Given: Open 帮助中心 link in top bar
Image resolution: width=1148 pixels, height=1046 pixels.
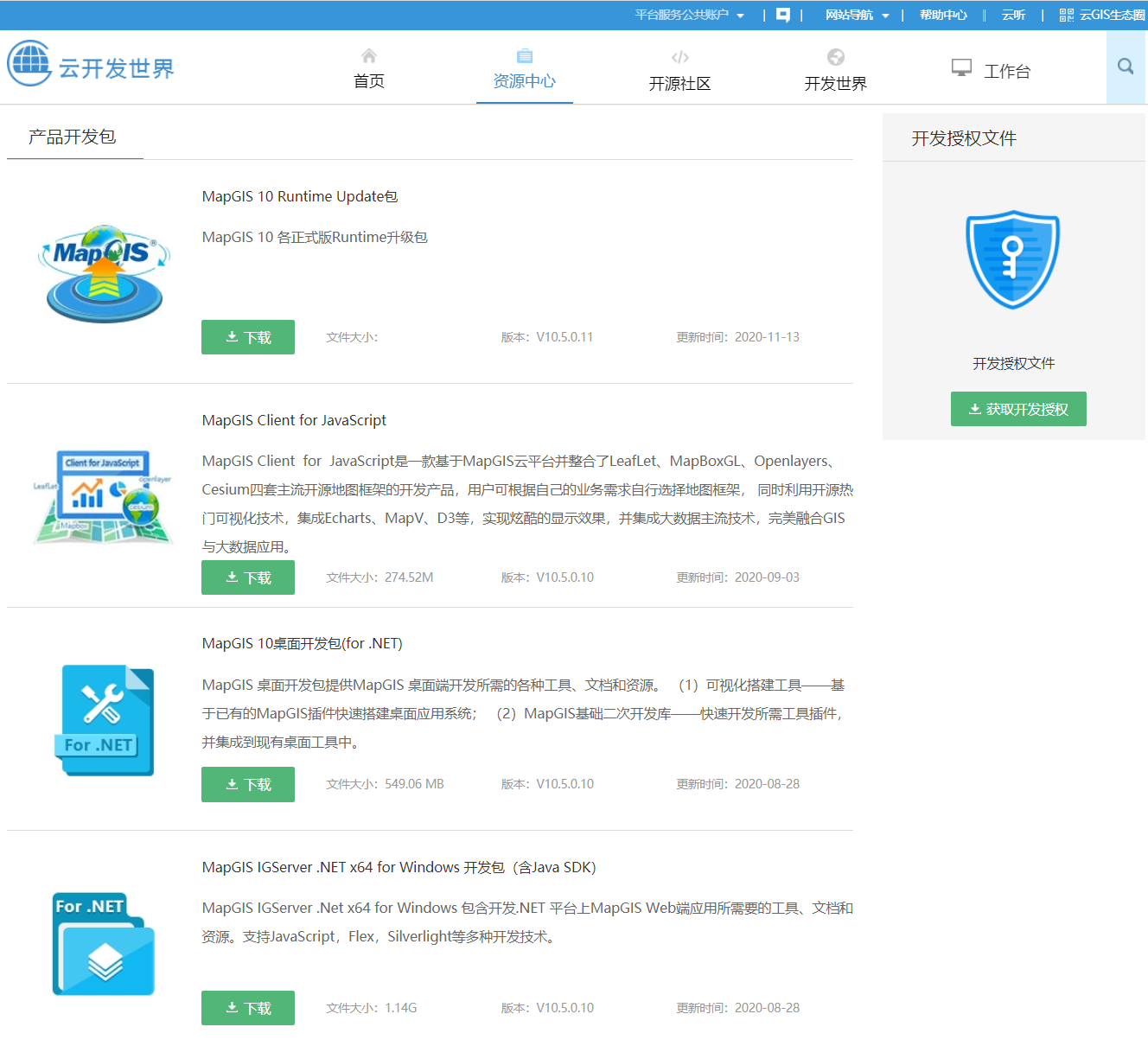Looking at the screenshot, I should tap(943, 15).
